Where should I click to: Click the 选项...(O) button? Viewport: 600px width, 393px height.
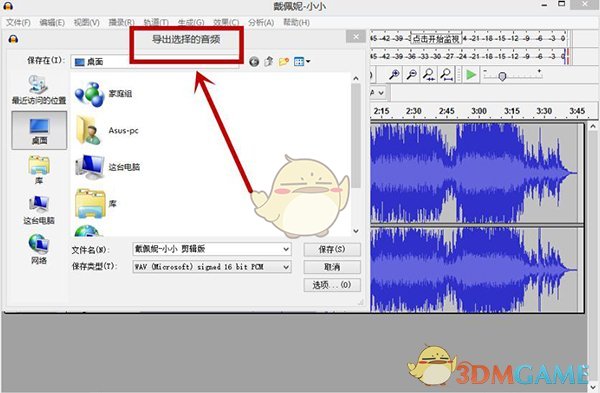pos(332,285)
